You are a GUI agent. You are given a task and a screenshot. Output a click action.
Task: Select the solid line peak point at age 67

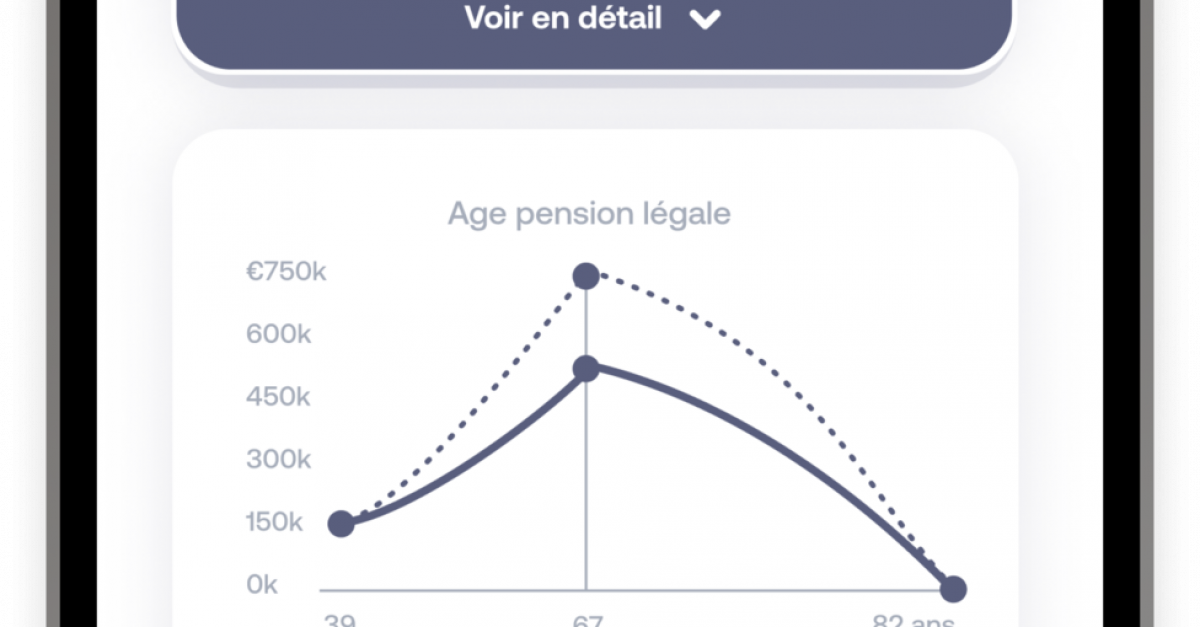click(x=586, y=368)
